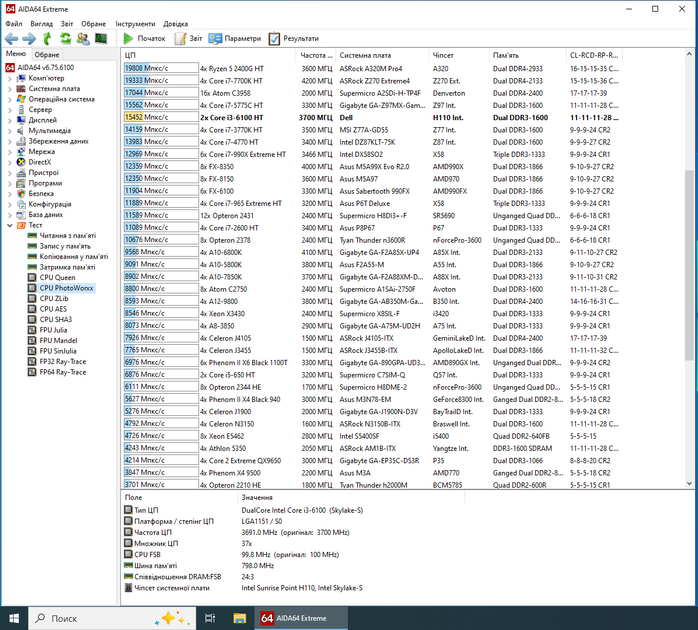Sort by Пам'ять column header
The height and width of the screenshot is (630, 698).
[528, 55]
